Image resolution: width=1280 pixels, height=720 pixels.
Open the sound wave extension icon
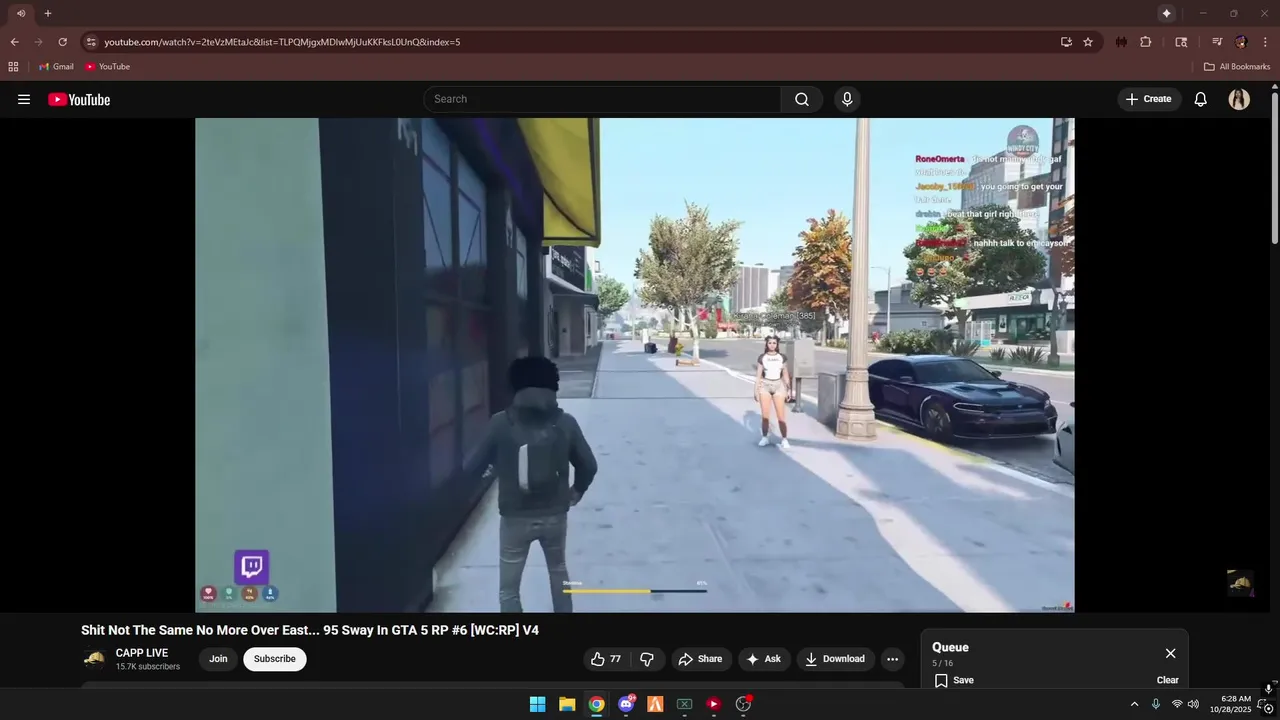pos(1121,42)
